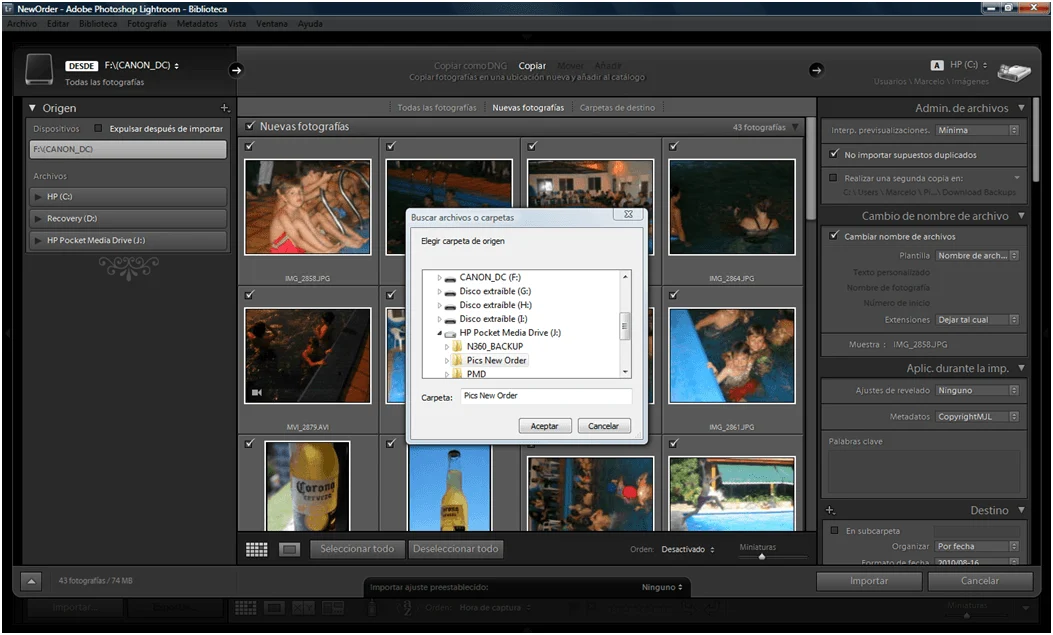Image resolution: width=1053 pixels, height=635 pixels.
Task: Close the Buscar archivos o carpetas dialog
Action: pos(628,214)
